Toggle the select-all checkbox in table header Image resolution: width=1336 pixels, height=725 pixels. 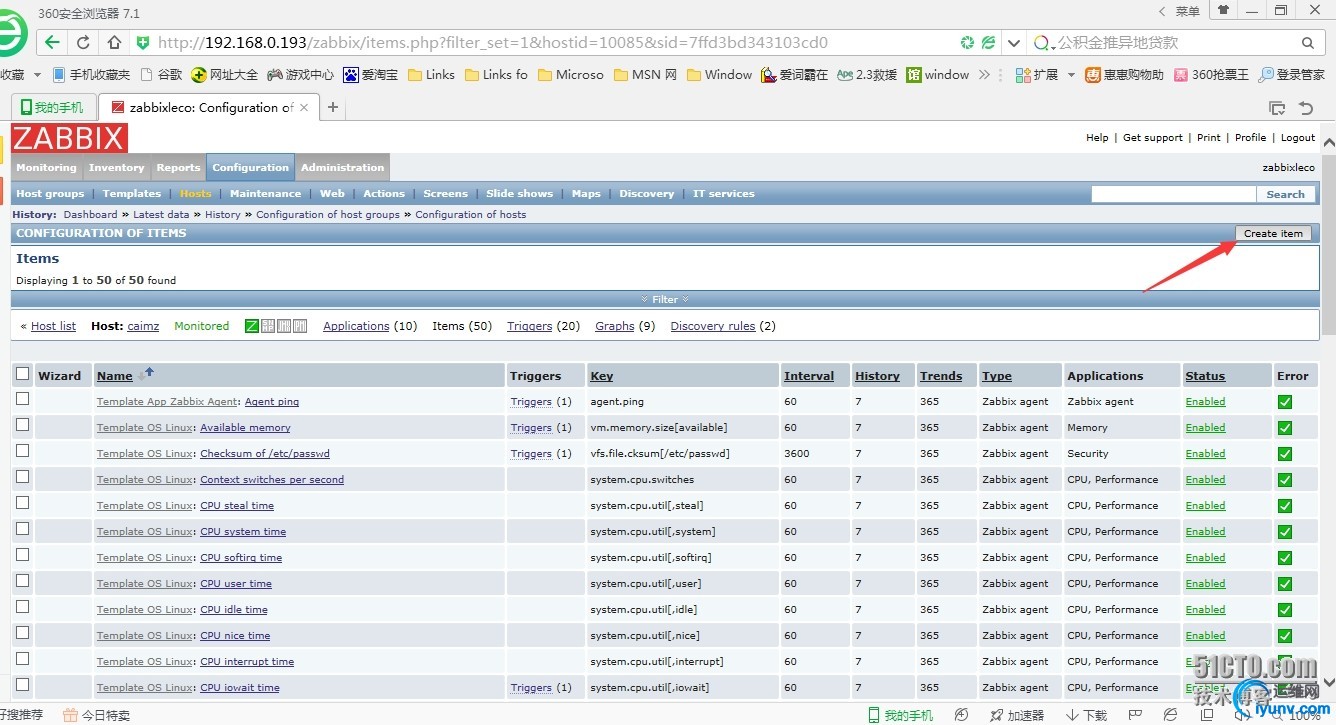tap(22, 374)
